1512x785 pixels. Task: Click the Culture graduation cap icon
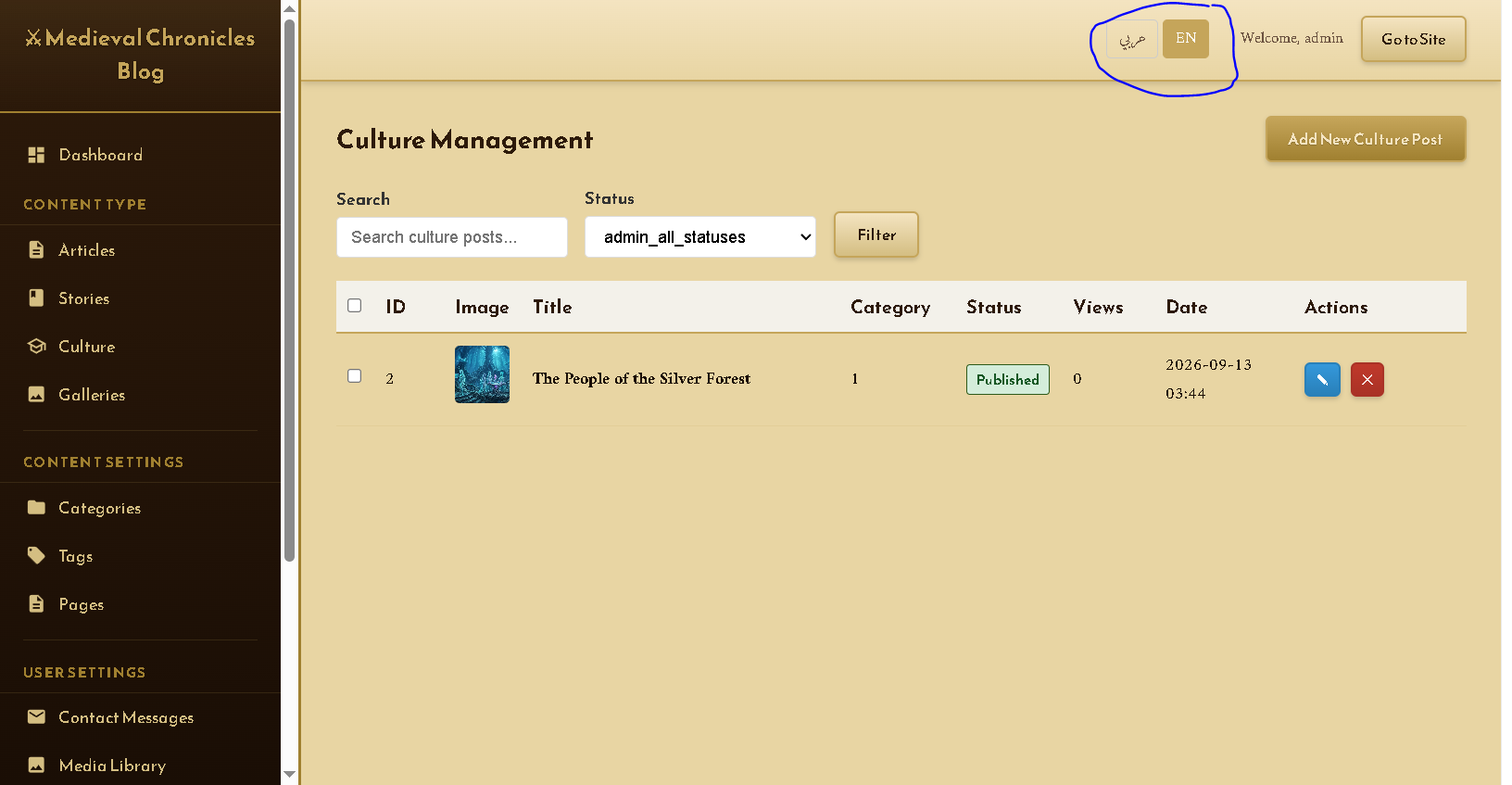(x=36, y=346)
